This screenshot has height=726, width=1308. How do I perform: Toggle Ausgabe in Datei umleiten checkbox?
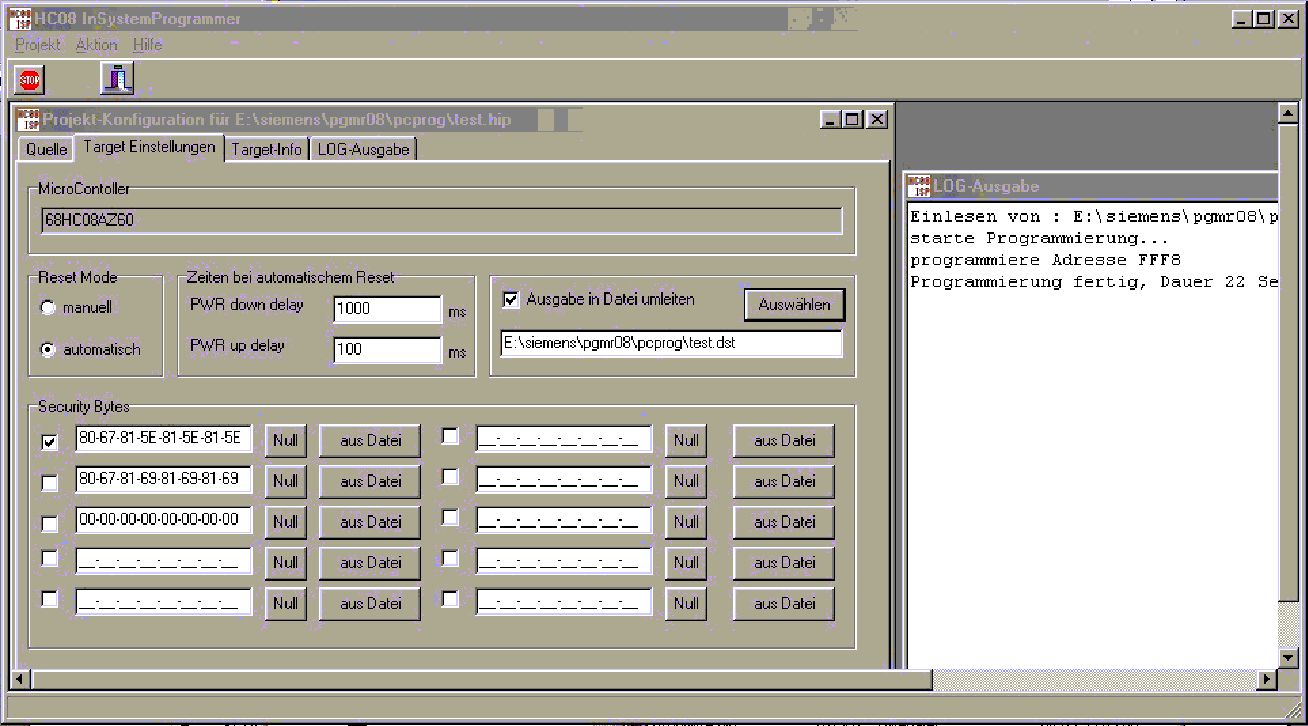pyautogui.click(x=511, y=299)
